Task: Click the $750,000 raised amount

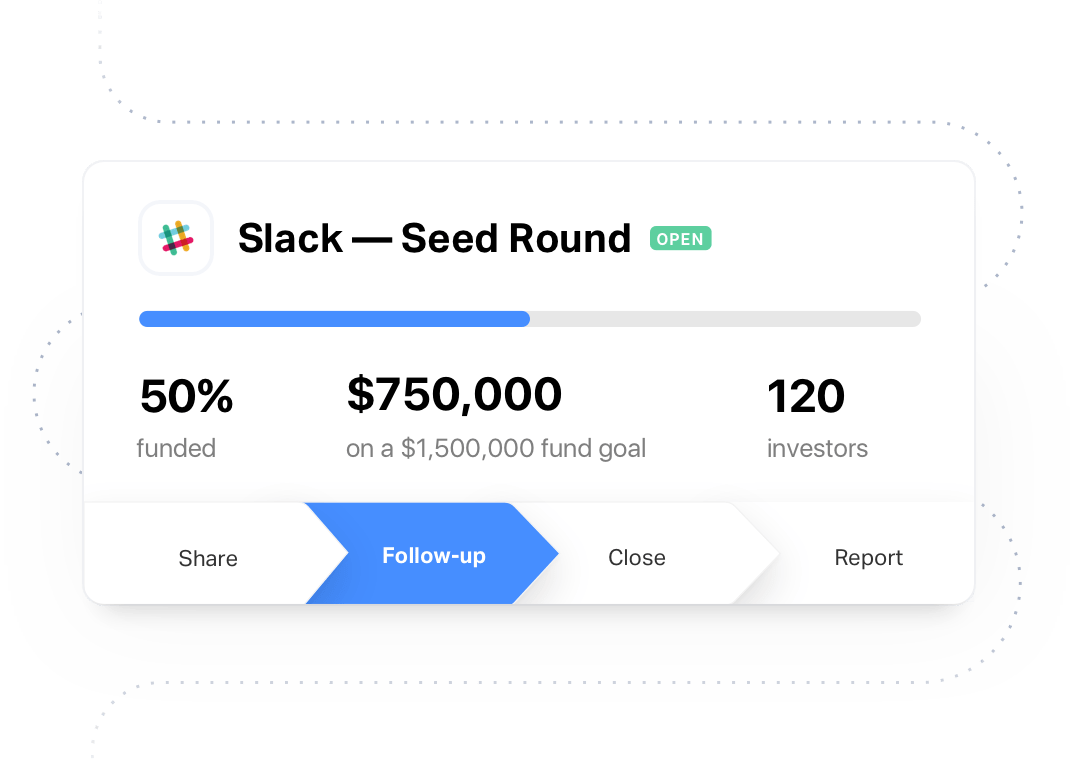Action: click(454, 394)
